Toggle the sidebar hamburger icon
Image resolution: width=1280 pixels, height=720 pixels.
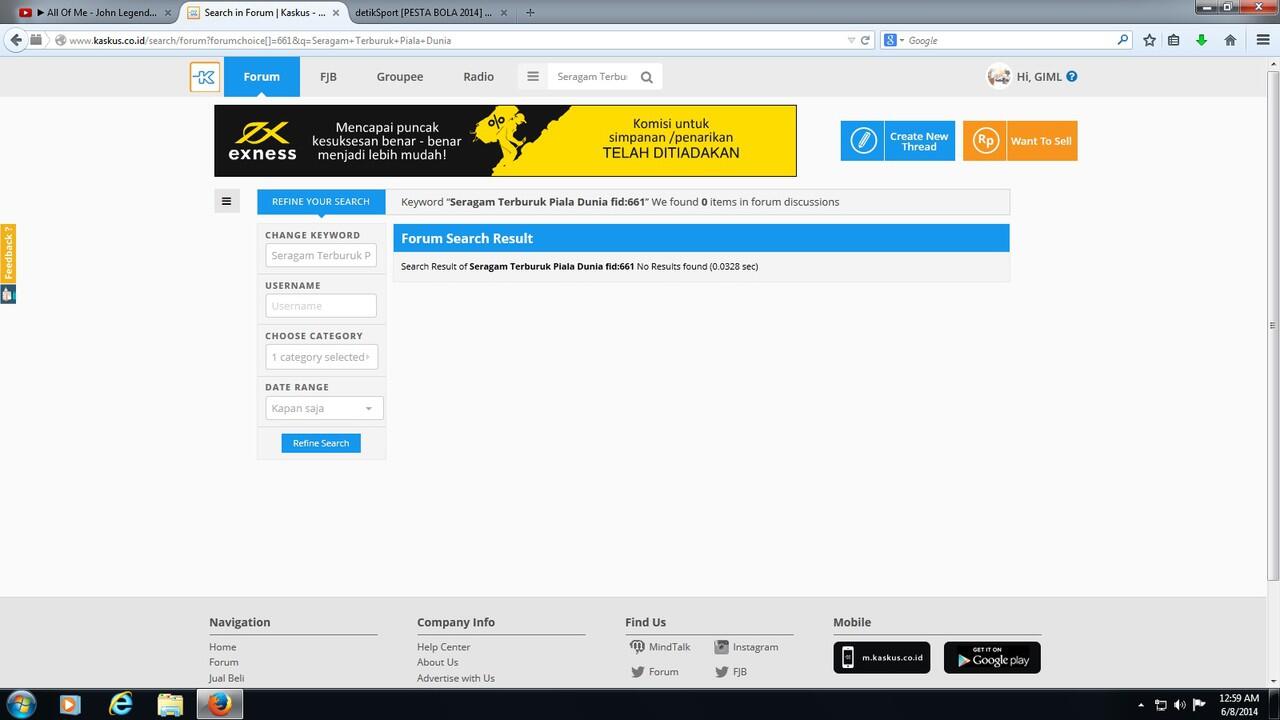coord(226,201)
